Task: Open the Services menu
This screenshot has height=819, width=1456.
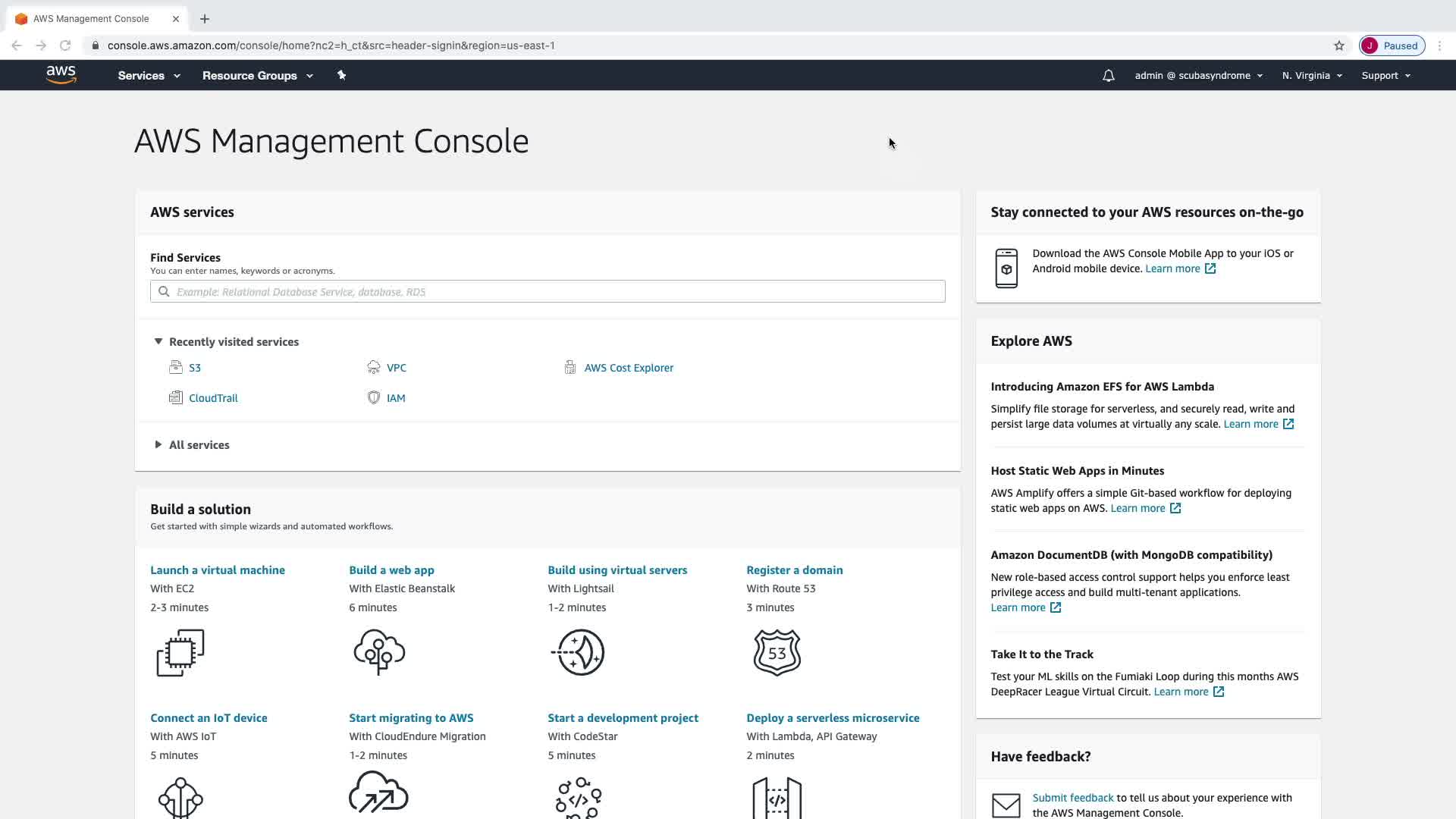Action: [149, 76]
